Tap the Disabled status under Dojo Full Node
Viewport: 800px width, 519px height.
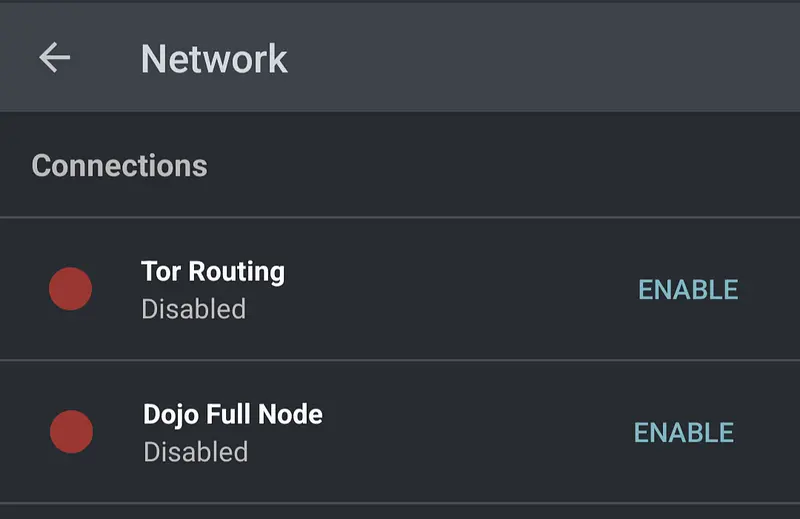(x=196, y=452)
